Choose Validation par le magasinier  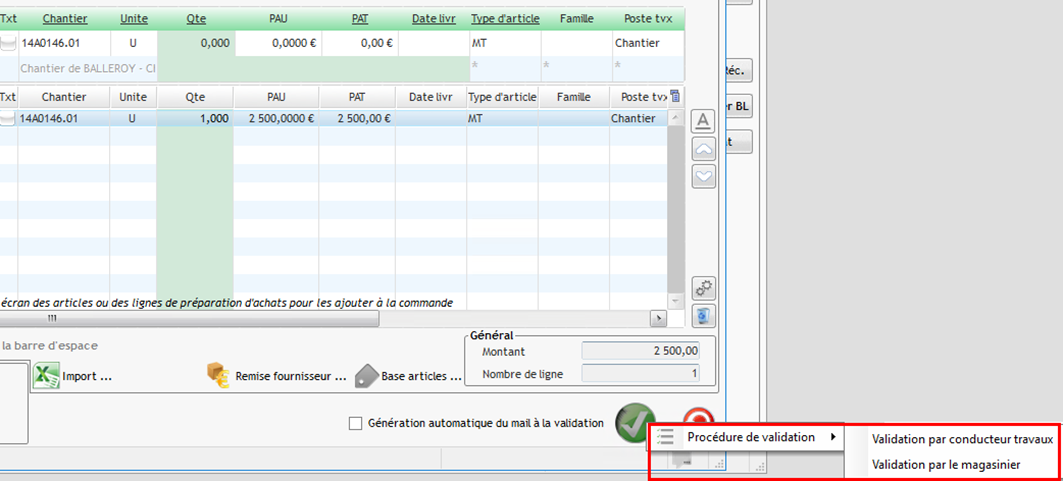pos(946,465)
